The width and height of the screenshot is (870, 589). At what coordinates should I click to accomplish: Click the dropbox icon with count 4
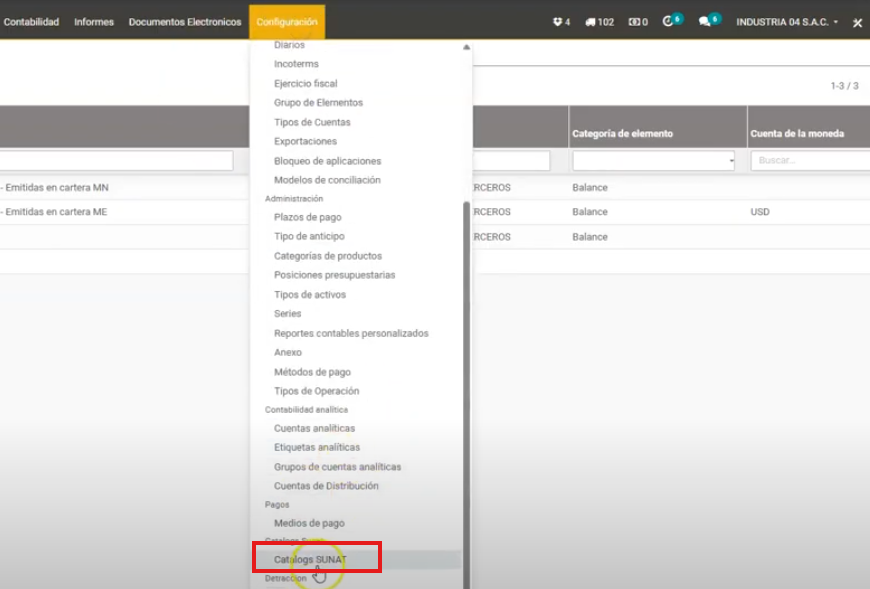click(x=561, y=22)
